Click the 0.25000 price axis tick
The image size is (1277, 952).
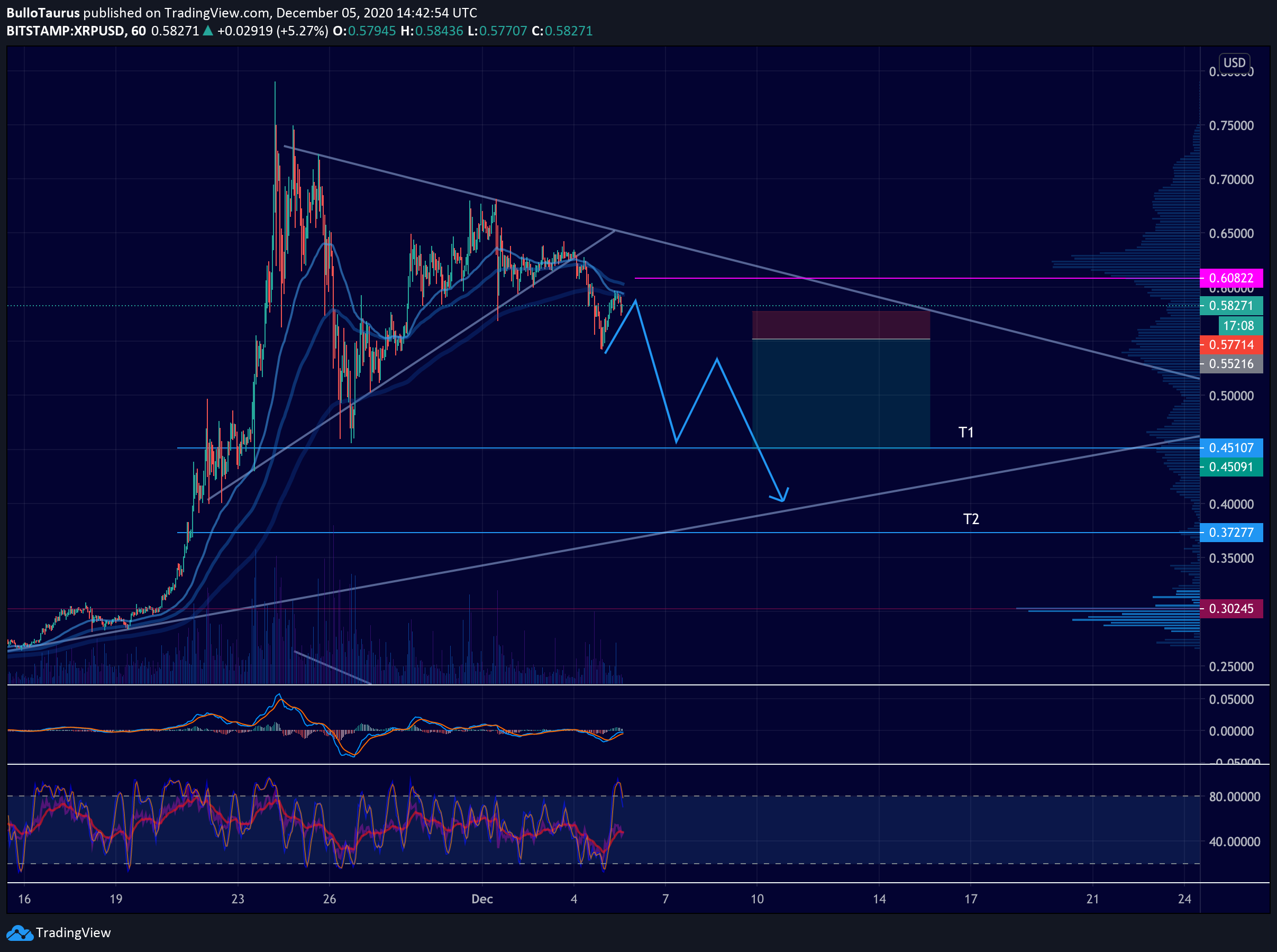pyautogui.click(x=1232, y=667)
